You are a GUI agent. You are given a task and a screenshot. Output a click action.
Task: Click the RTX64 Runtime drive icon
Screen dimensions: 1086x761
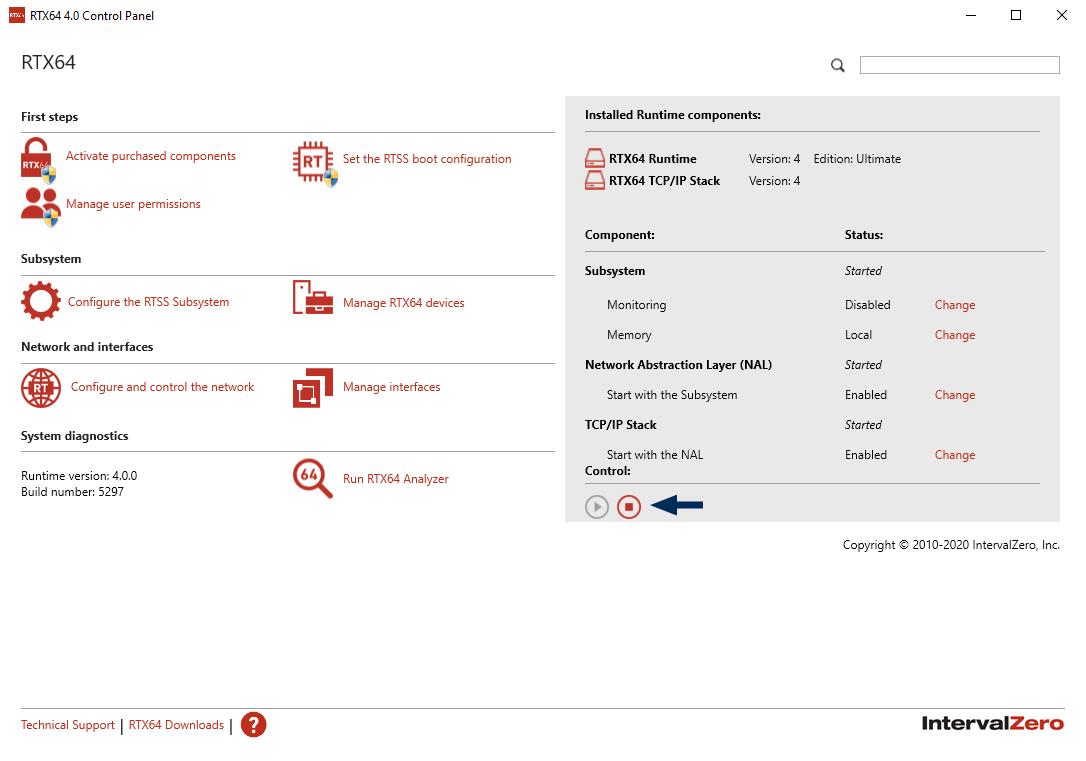(595, 159)
